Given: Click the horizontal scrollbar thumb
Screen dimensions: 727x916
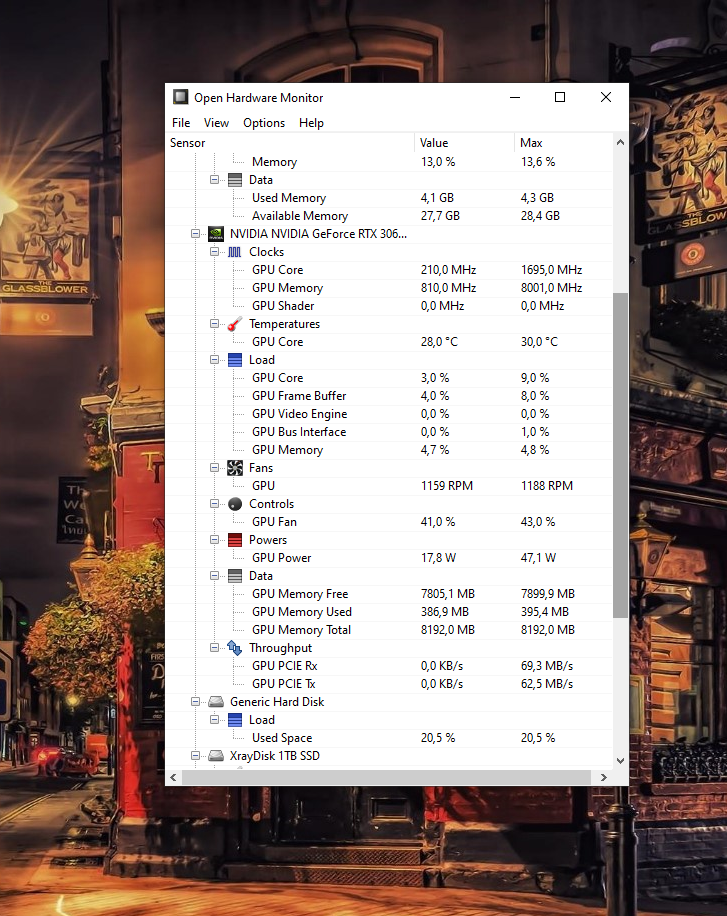Looking at the screenshot, I should click(x=386, y=778).
